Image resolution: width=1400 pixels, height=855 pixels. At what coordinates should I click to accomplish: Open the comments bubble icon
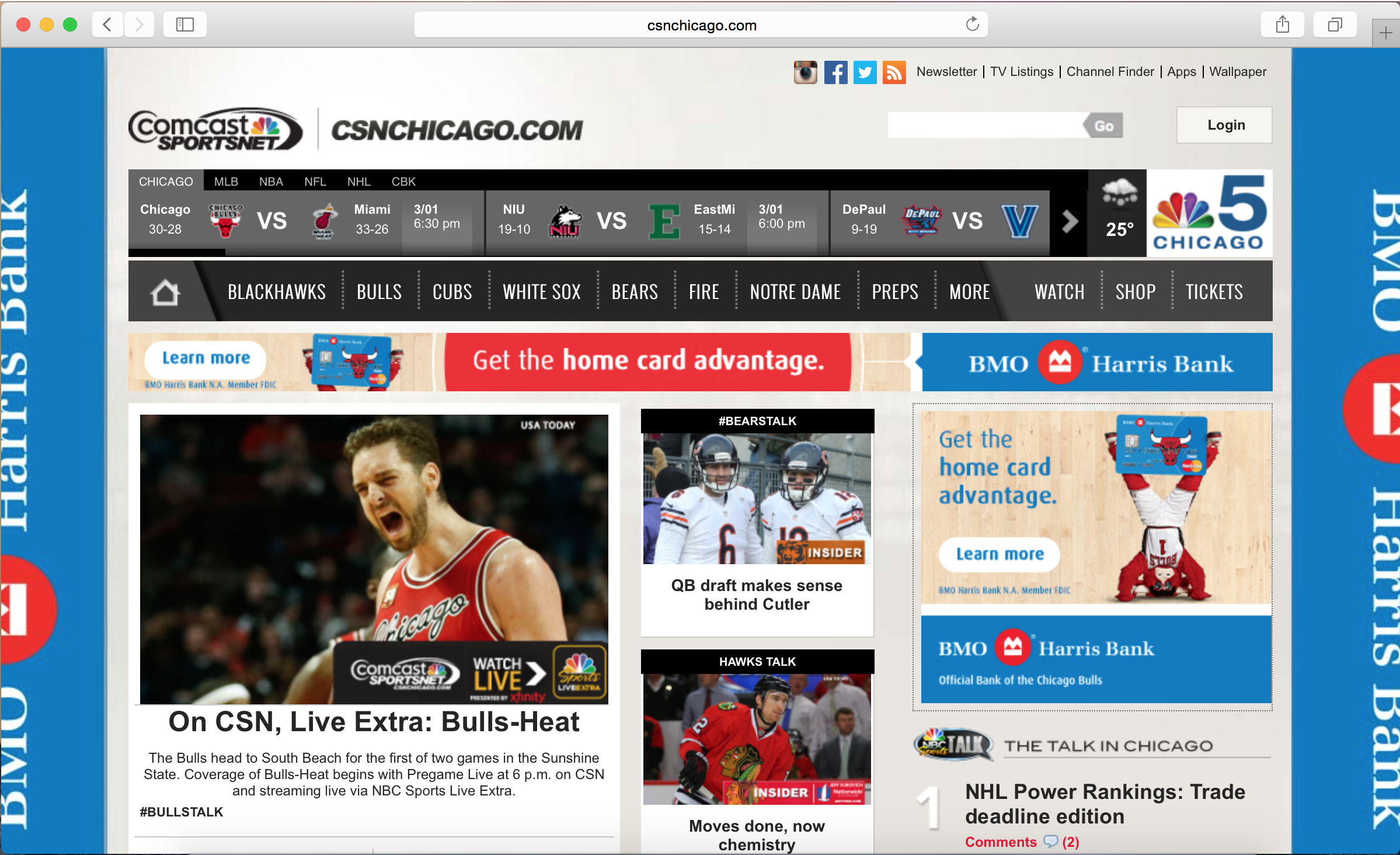pyautogui.click(x=1050, y=842)
